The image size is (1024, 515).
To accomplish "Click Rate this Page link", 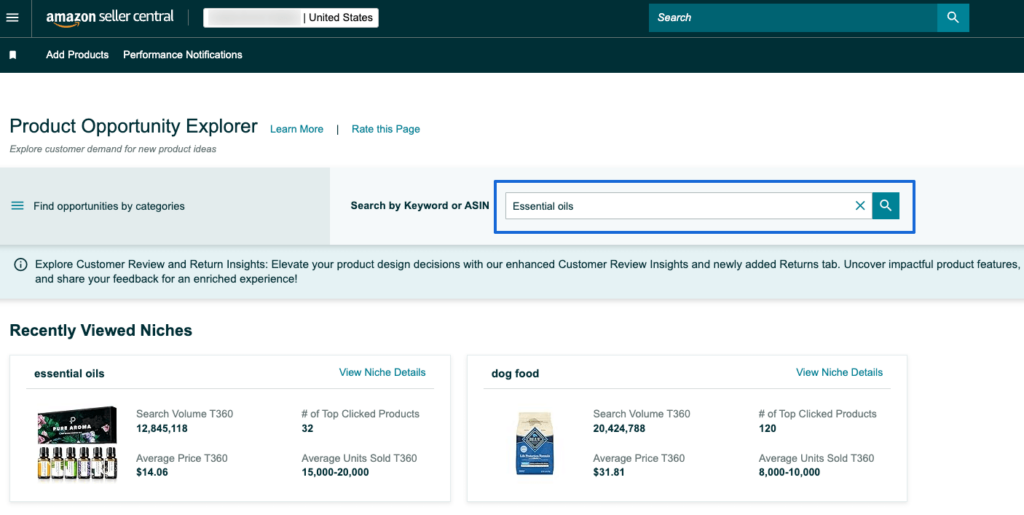I will click(385, 129).
